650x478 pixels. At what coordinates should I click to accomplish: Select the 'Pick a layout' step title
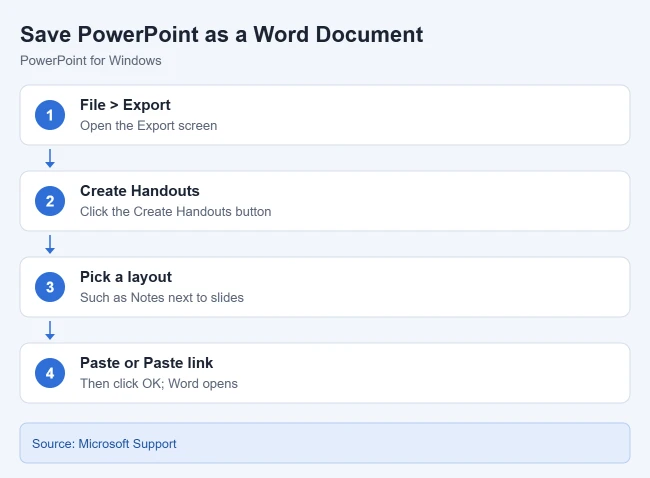point(126,277)
